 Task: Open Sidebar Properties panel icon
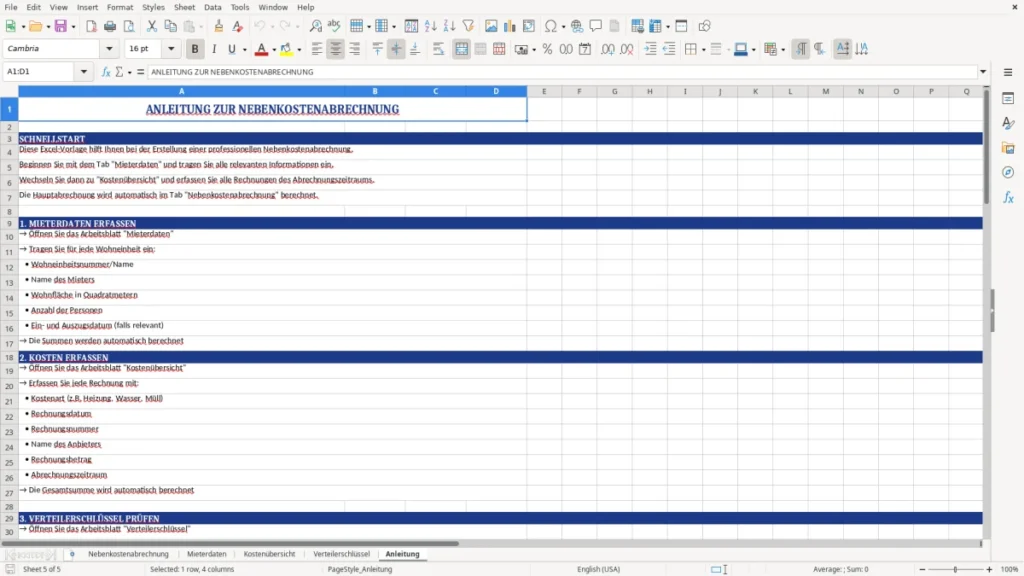1008,99
